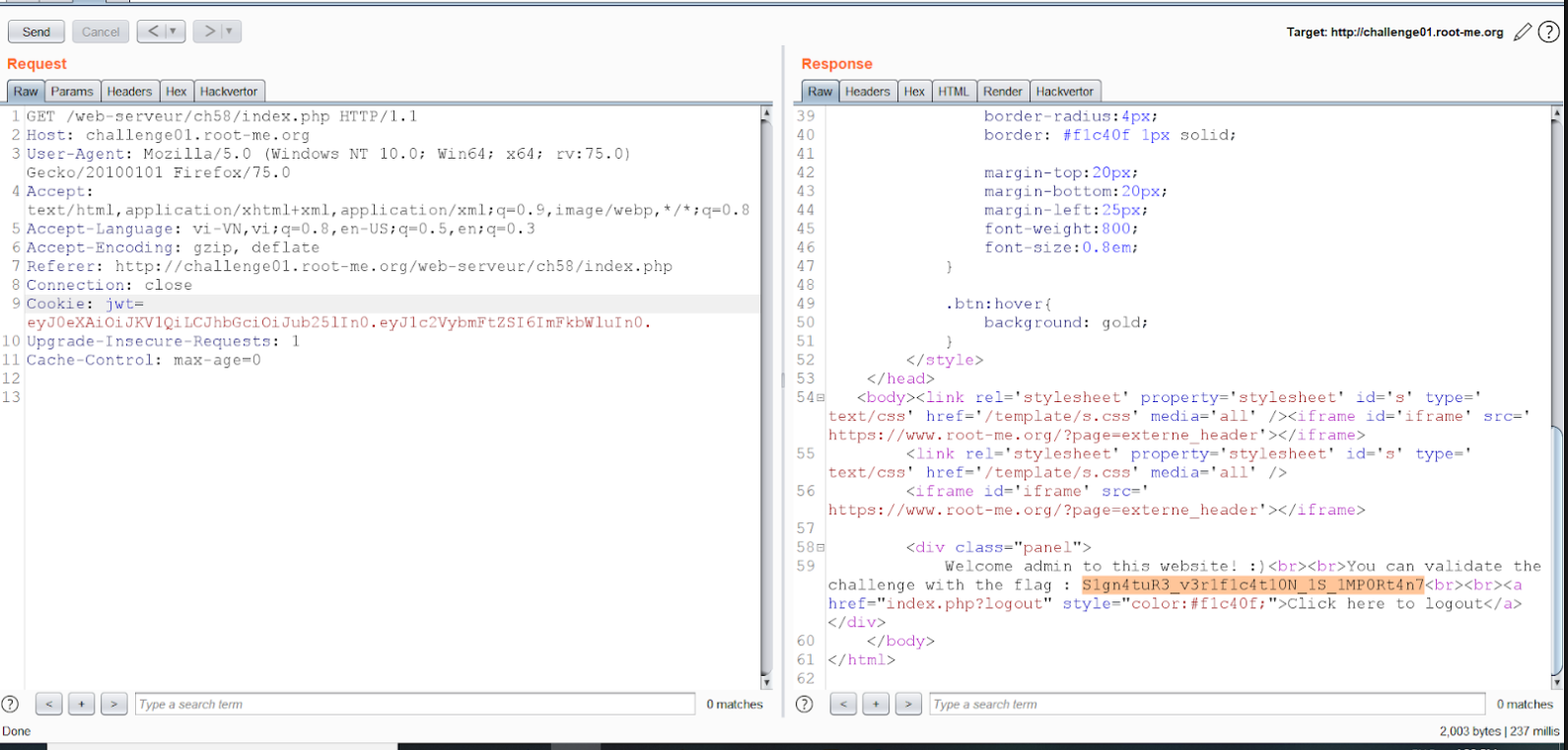
Task: Click the "background: gold;" line in response
Action: click(x=1066, y=322)
